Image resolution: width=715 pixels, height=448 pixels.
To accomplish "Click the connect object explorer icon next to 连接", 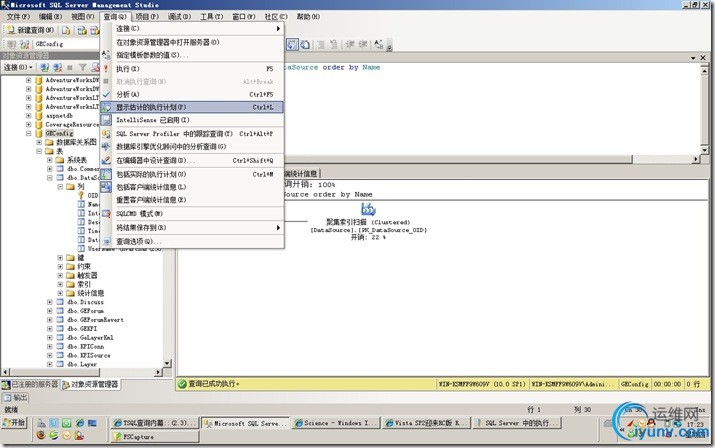I will [44, 68].
